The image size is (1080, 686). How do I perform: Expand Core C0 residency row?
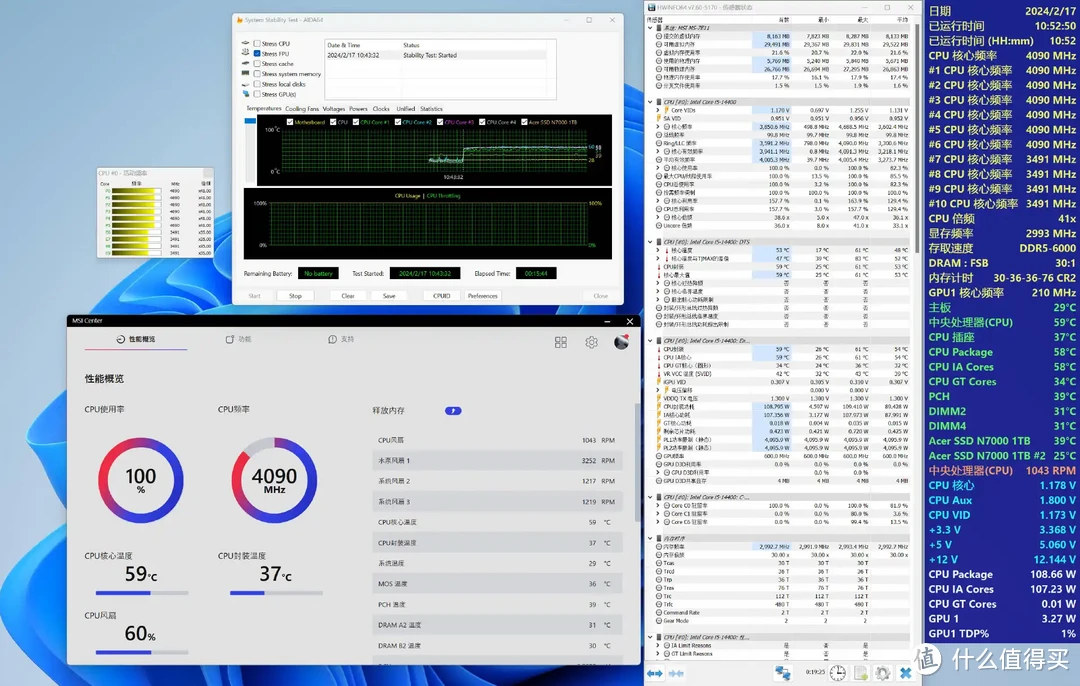coord(658,506)
